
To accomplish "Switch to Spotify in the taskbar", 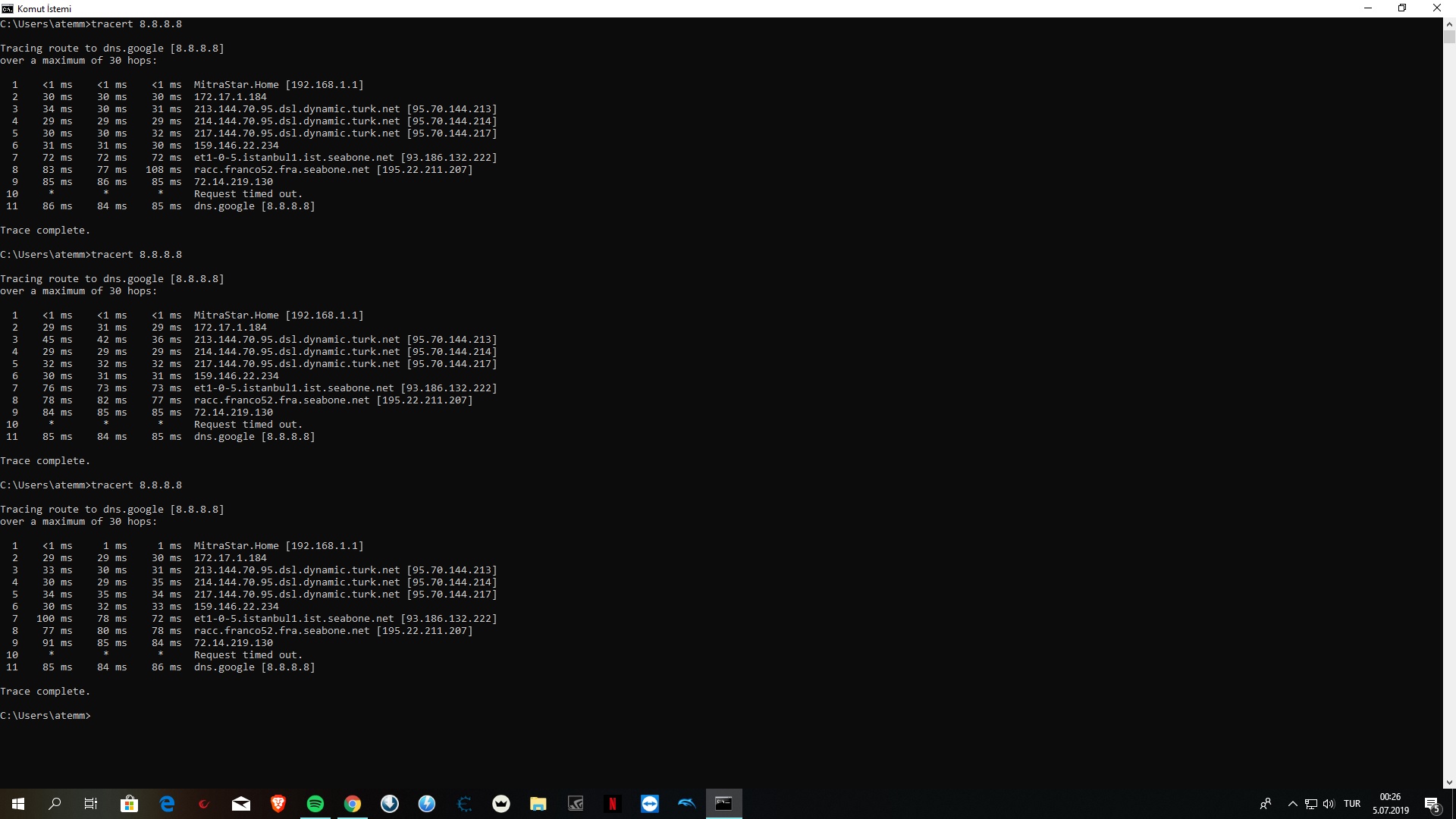I will click(315, 804).
